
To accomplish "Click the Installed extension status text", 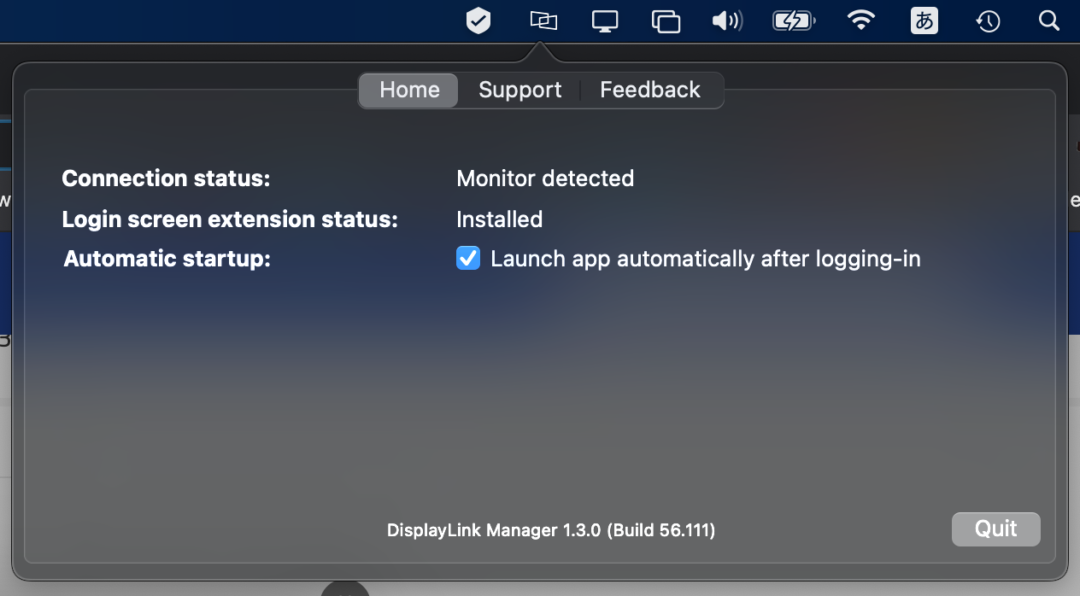I will tap(499, 219).
